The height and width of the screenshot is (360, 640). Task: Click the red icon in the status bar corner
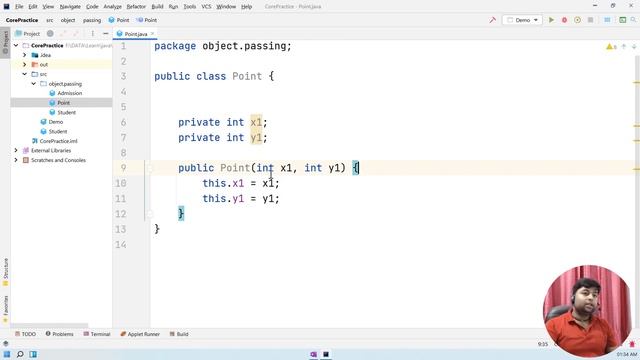point(632,344)
